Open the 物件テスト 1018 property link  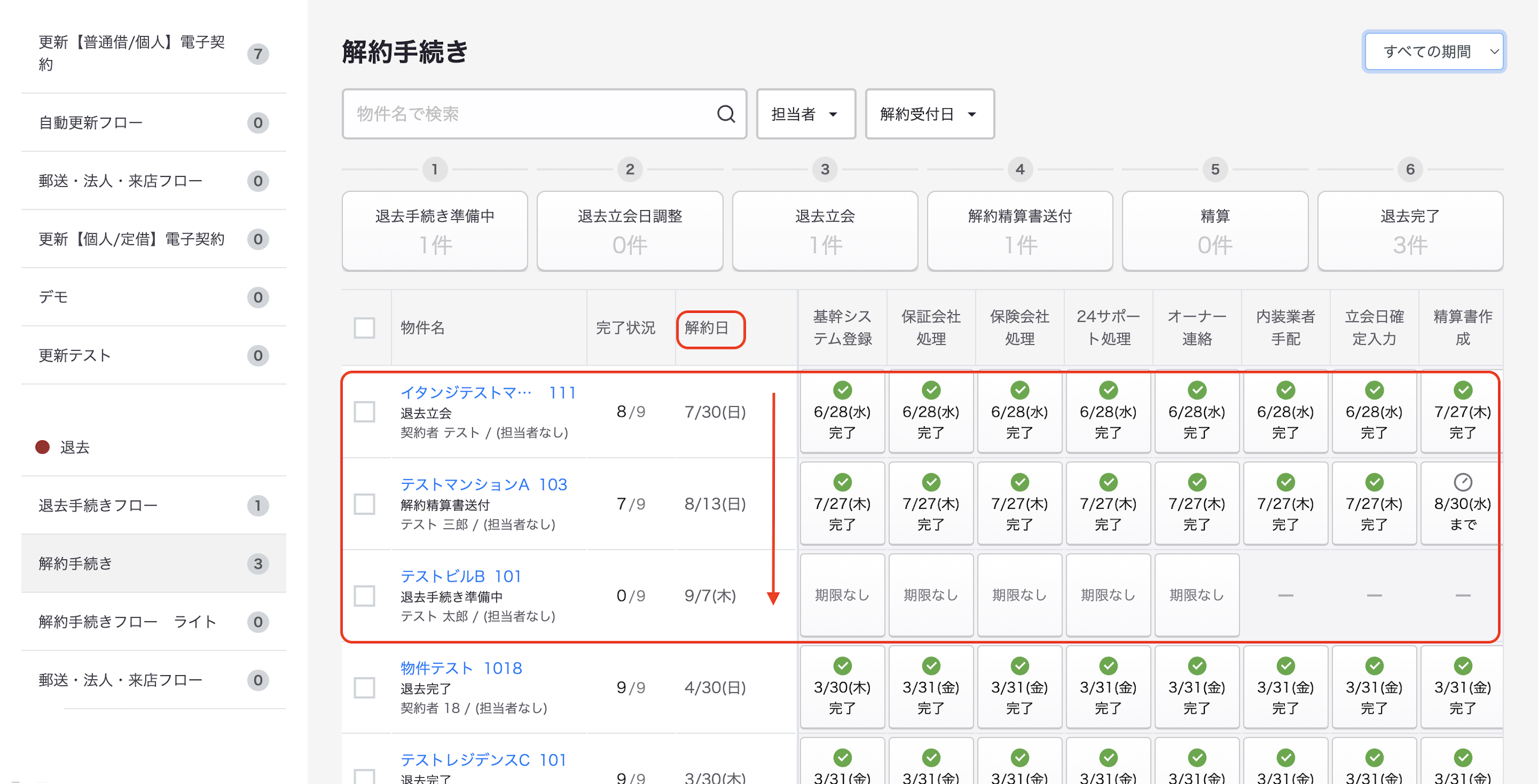(x=461, y=668)
